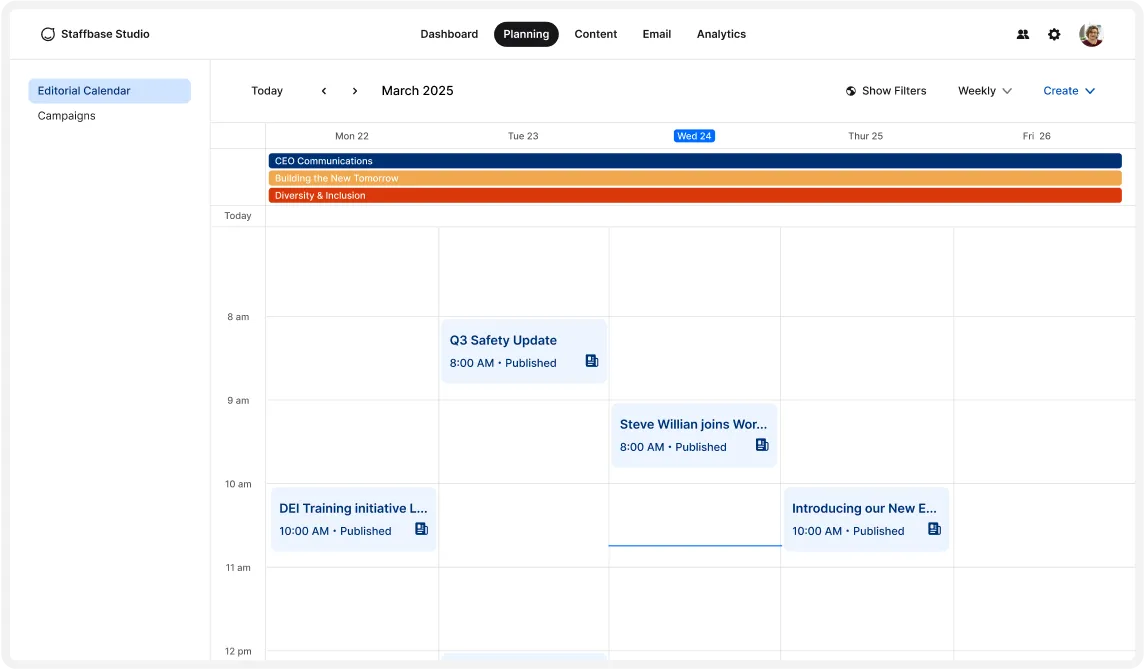Switch to the Analytics tab

(721, 34)
